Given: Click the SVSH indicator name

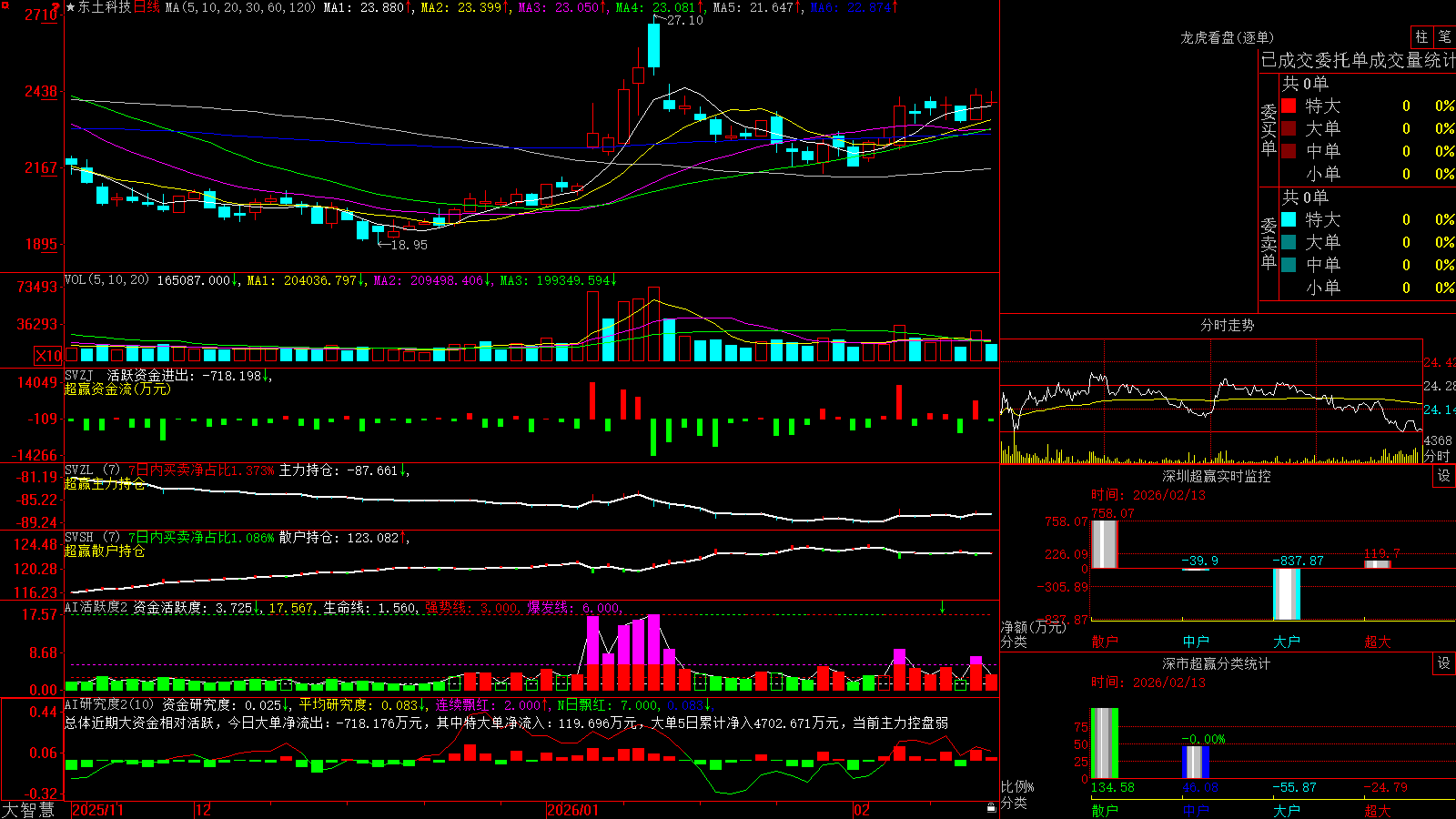Looking at the screenshot, I should (x=79, y=538).
